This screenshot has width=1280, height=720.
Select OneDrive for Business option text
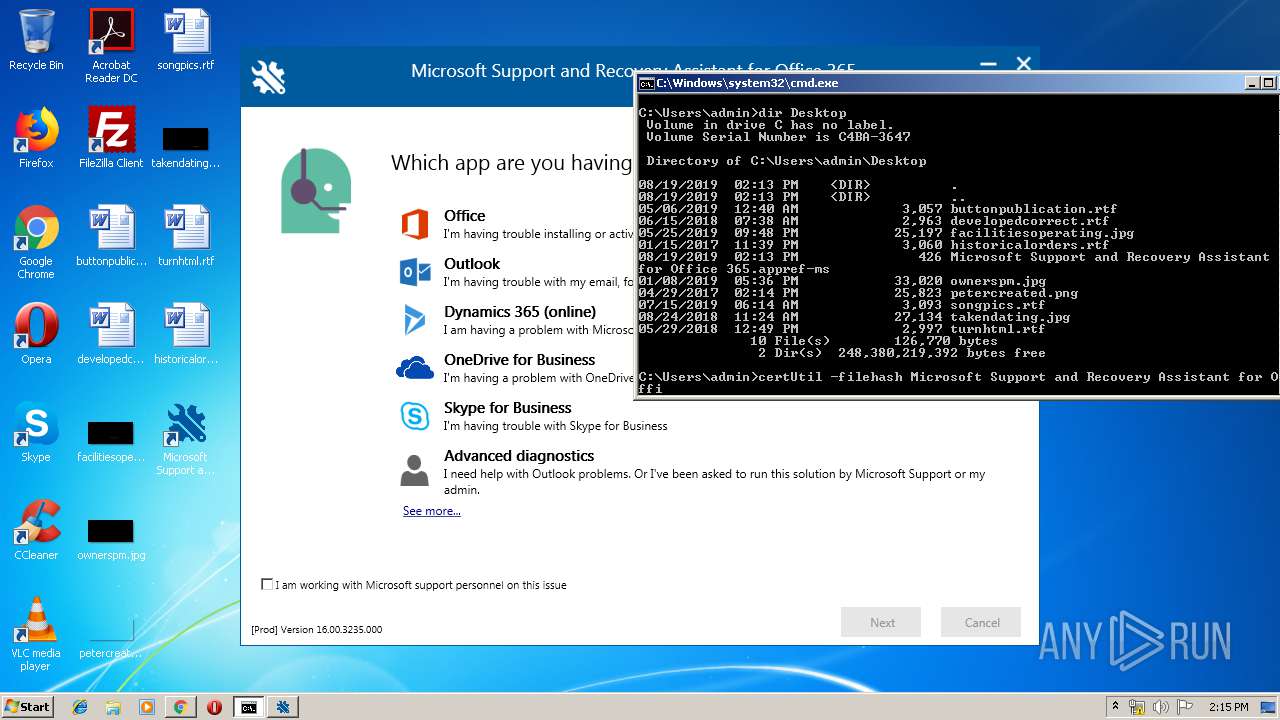pyautogui.click(x=520, y=359)
